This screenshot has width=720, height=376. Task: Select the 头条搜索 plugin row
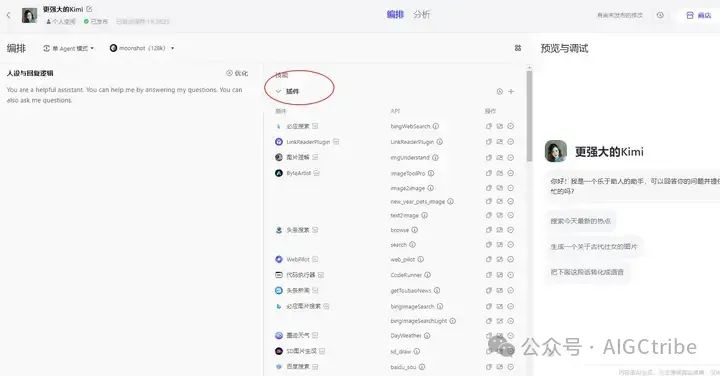(297, 230)
